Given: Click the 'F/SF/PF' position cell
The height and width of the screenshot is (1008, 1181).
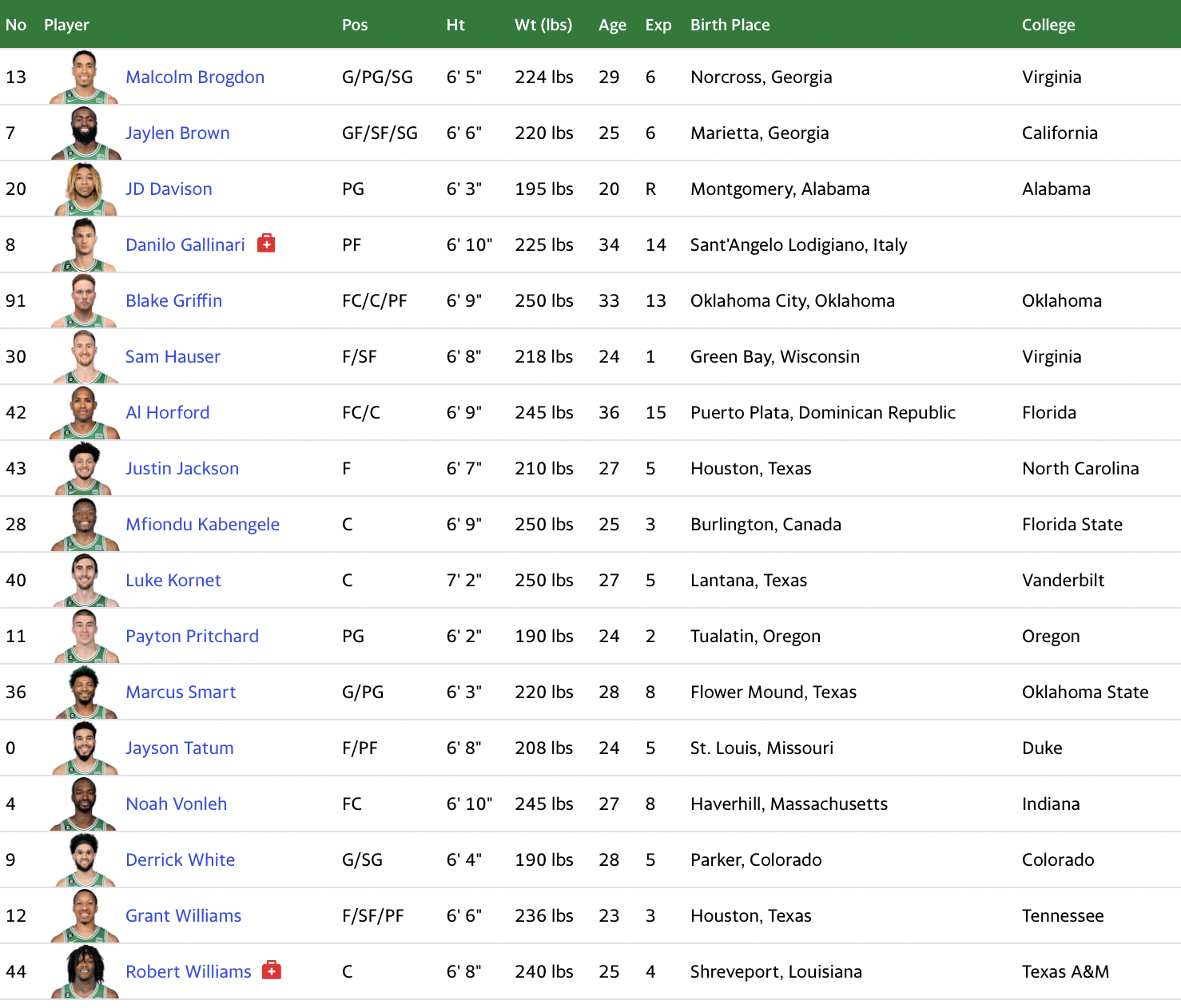Looking at the screenshot, I should click(x=373, y=916).
